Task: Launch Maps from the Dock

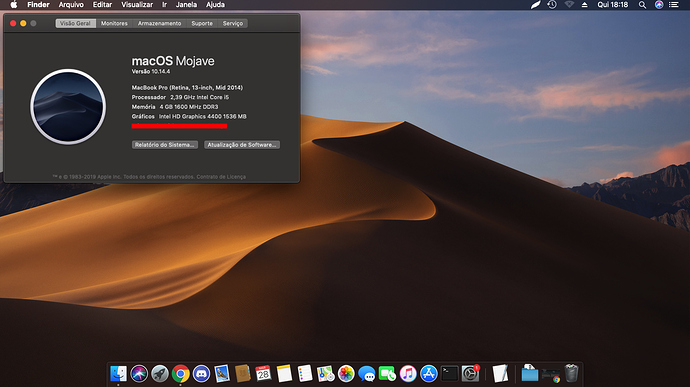Action: click(x=325, y=374)
